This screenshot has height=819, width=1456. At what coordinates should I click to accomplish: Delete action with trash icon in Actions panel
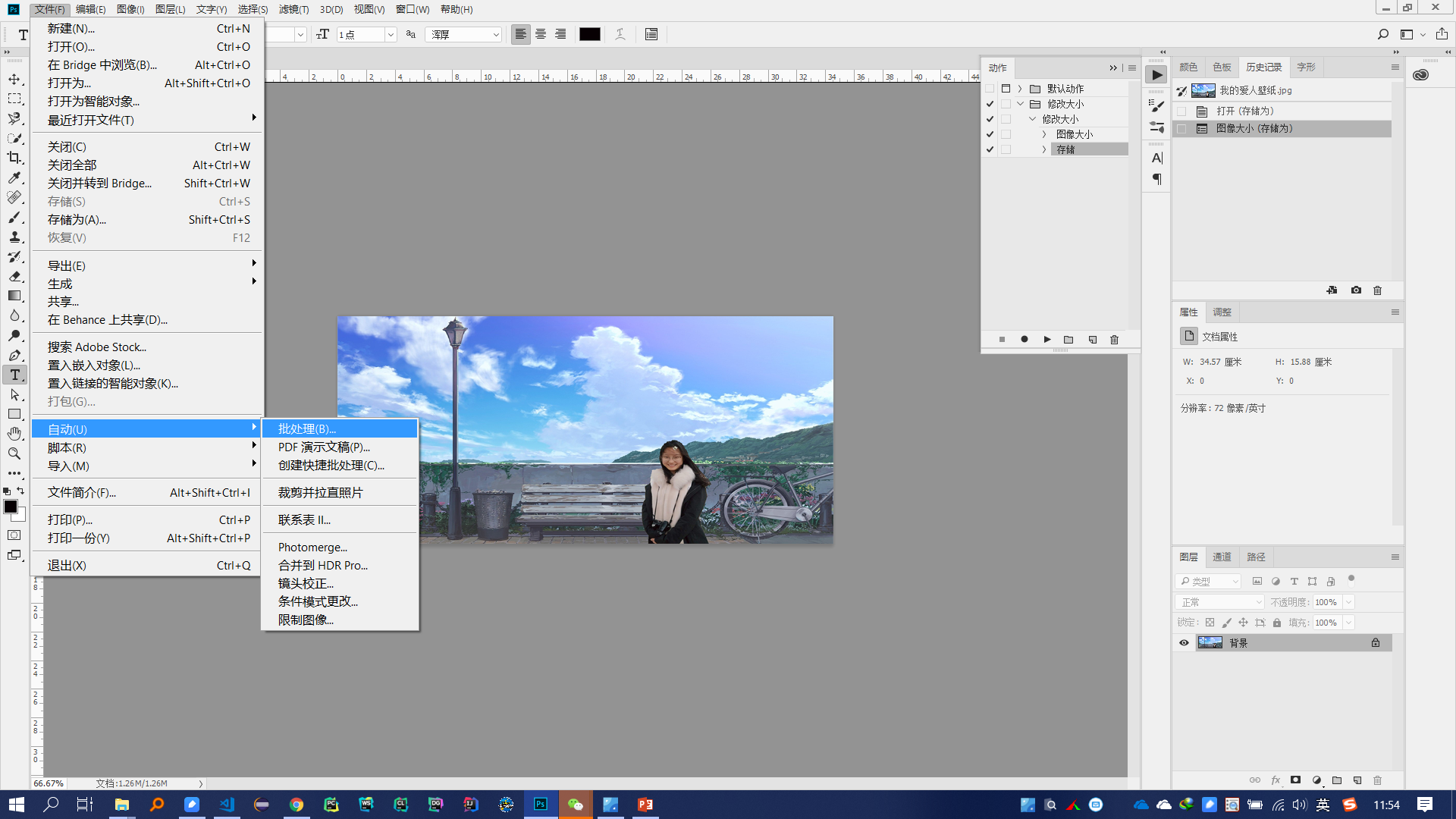[x=1114, y=340]
